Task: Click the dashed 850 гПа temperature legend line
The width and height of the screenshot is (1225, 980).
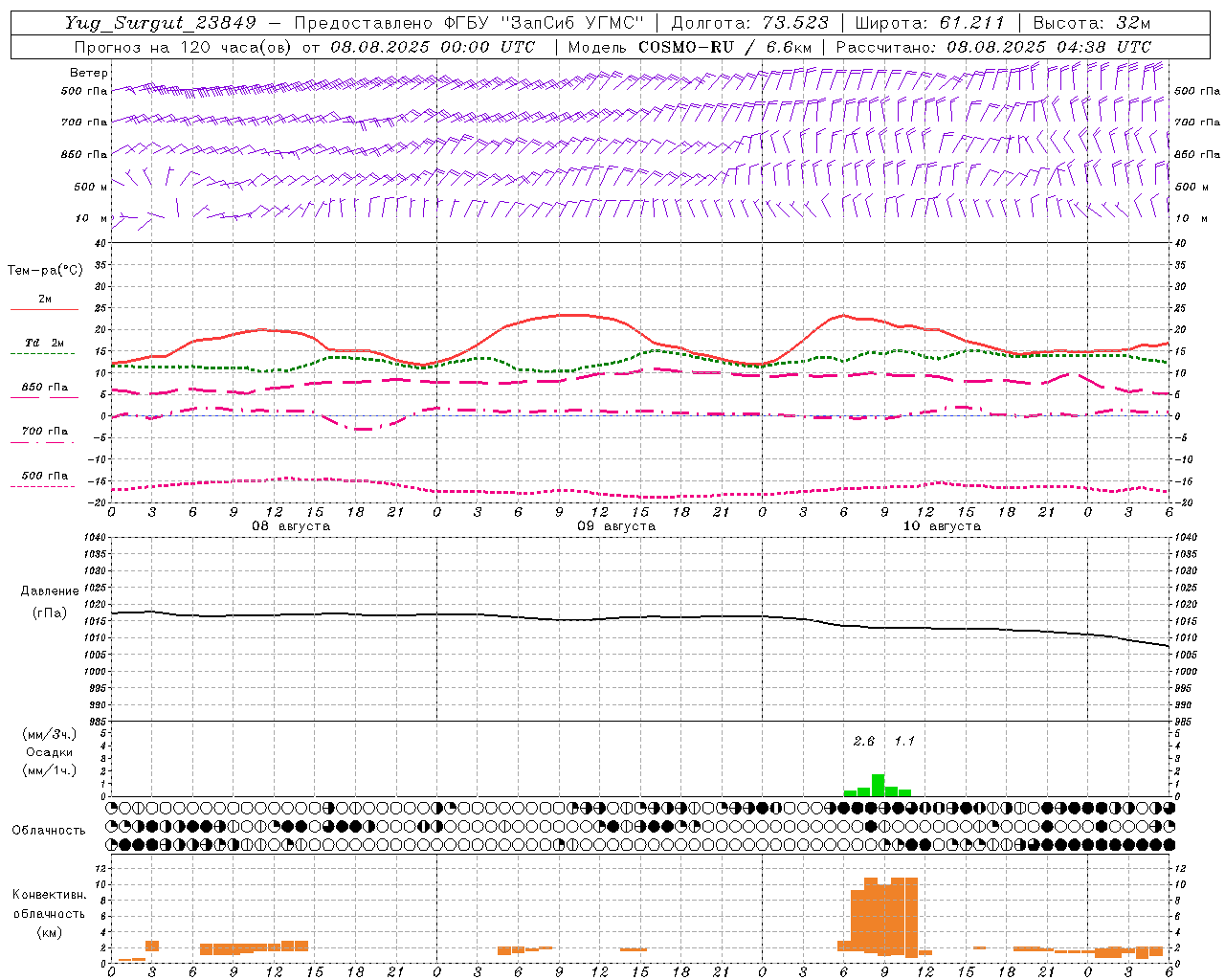Action: [x=44, y=398]
